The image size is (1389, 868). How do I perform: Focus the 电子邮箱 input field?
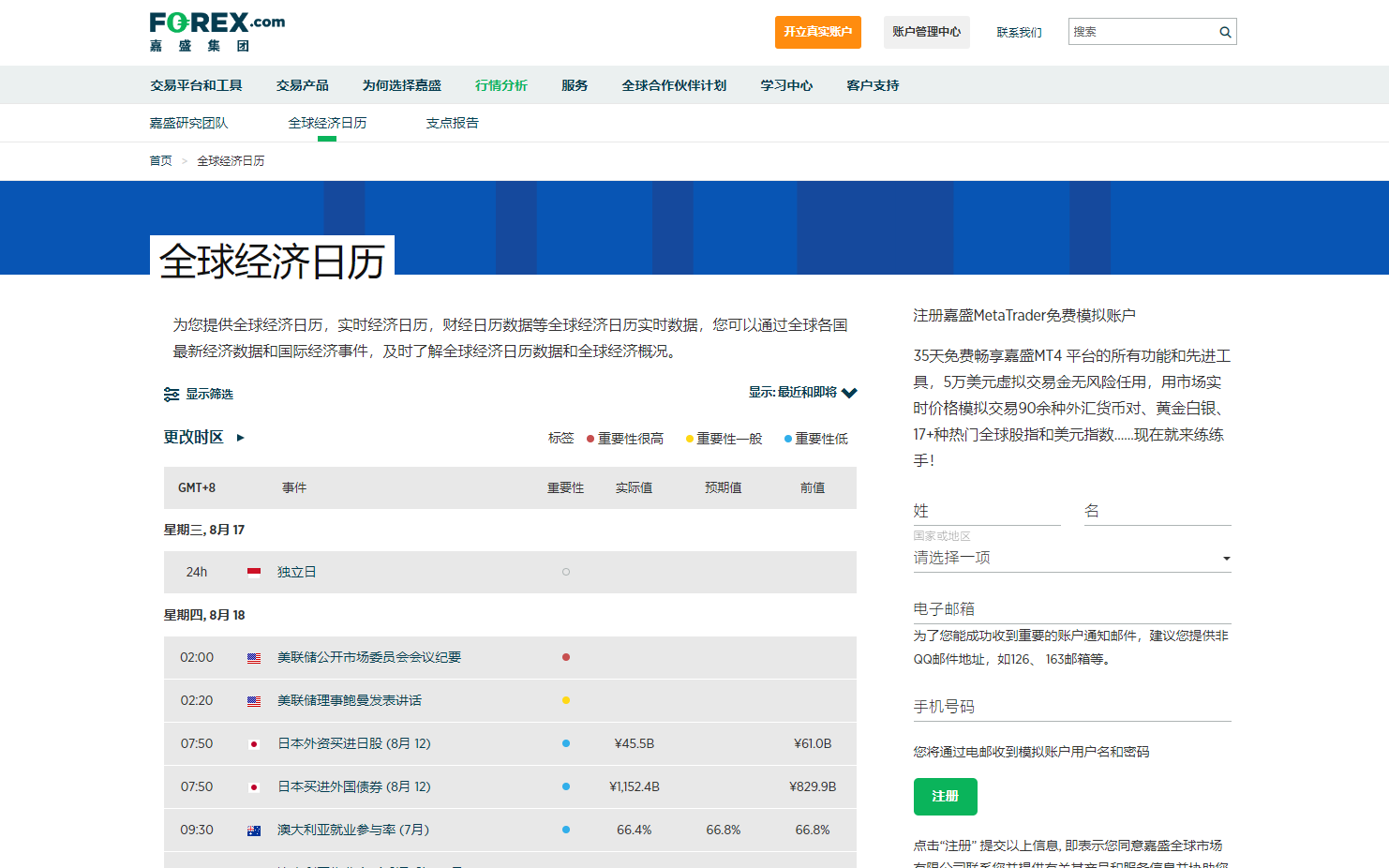(x=1072, y=609)
